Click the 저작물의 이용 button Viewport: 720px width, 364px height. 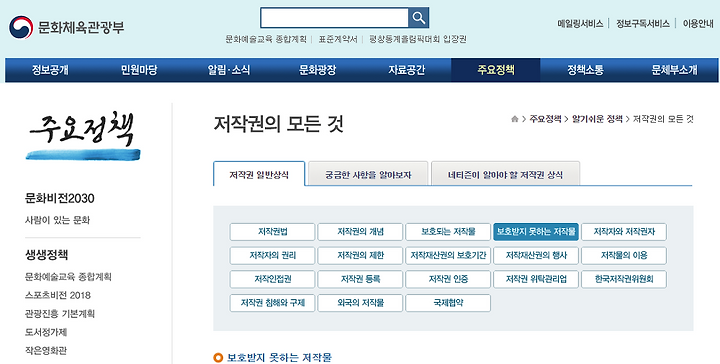624,256
